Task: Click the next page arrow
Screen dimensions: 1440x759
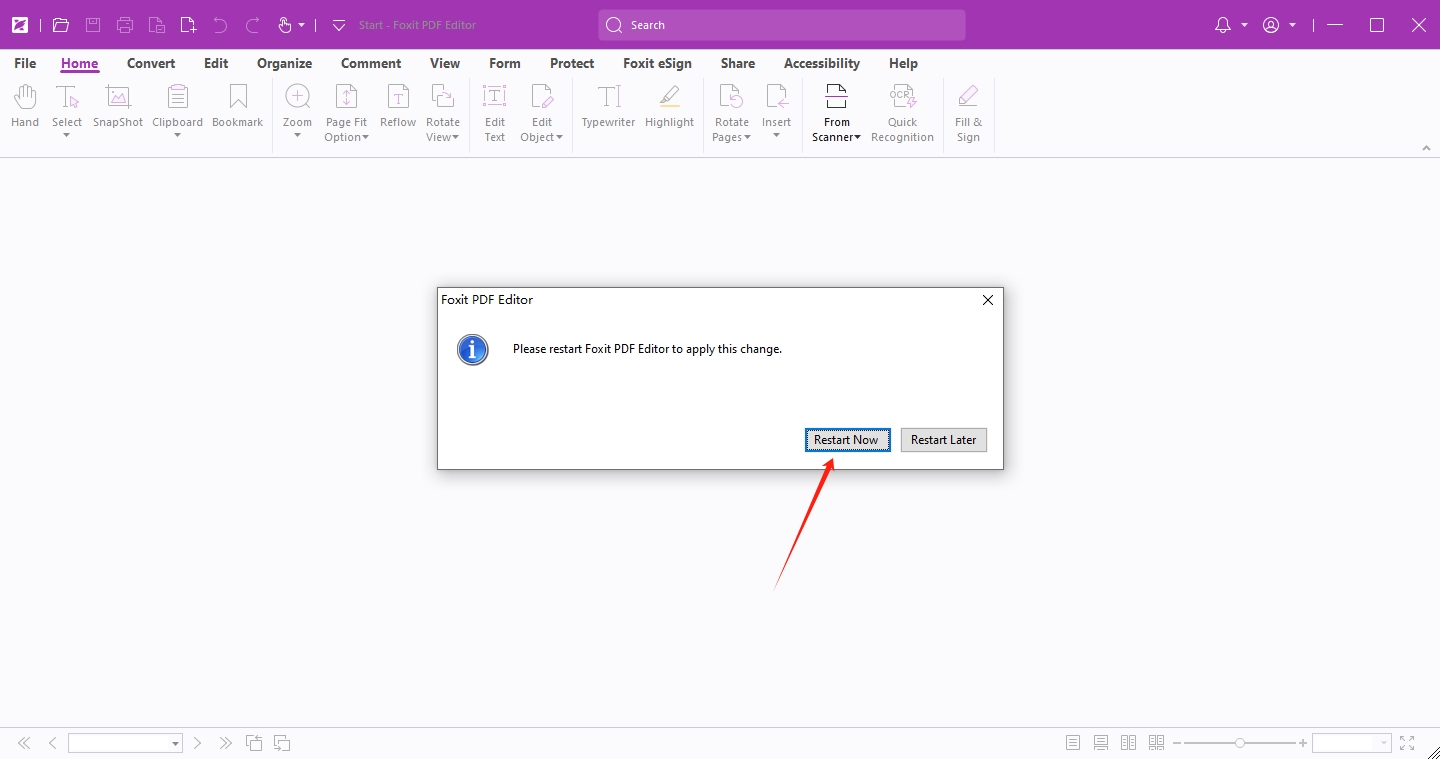Action: pyautogui.click(x=198, y=743)
